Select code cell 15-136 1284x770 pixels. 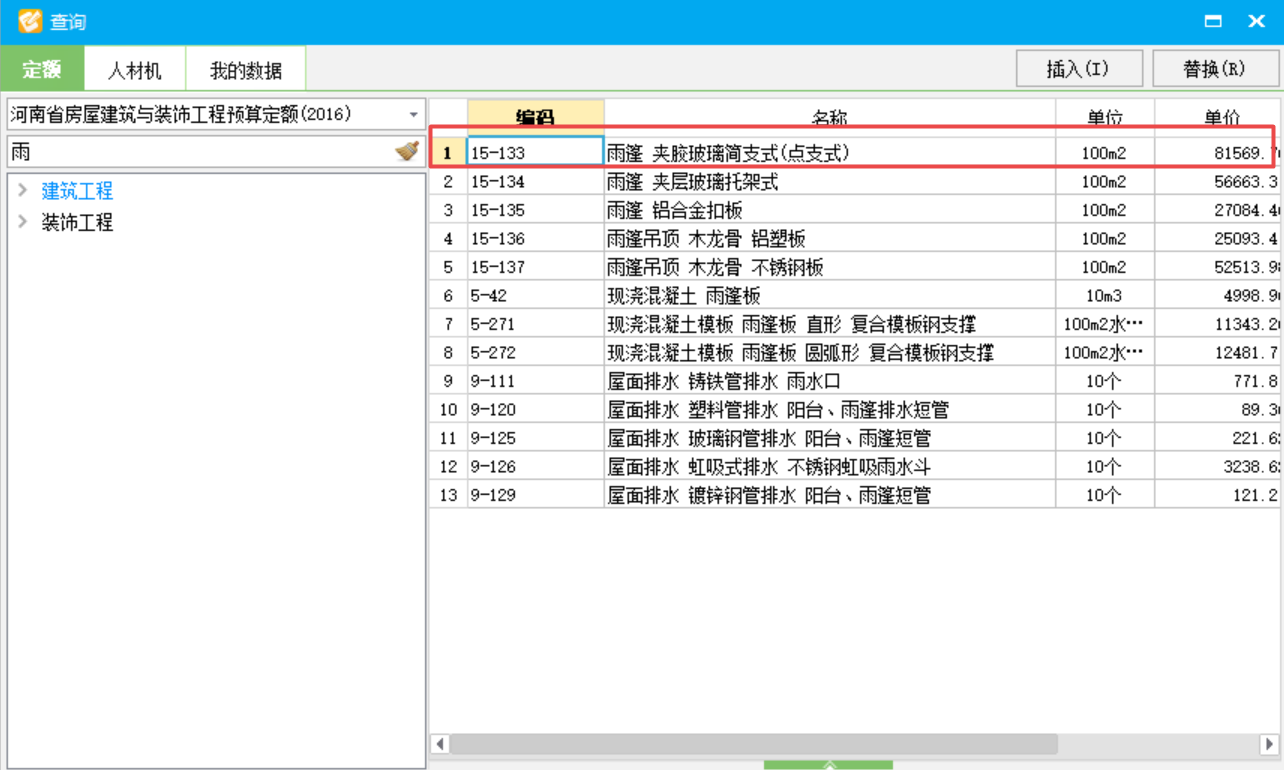click(x=536, y=239)
